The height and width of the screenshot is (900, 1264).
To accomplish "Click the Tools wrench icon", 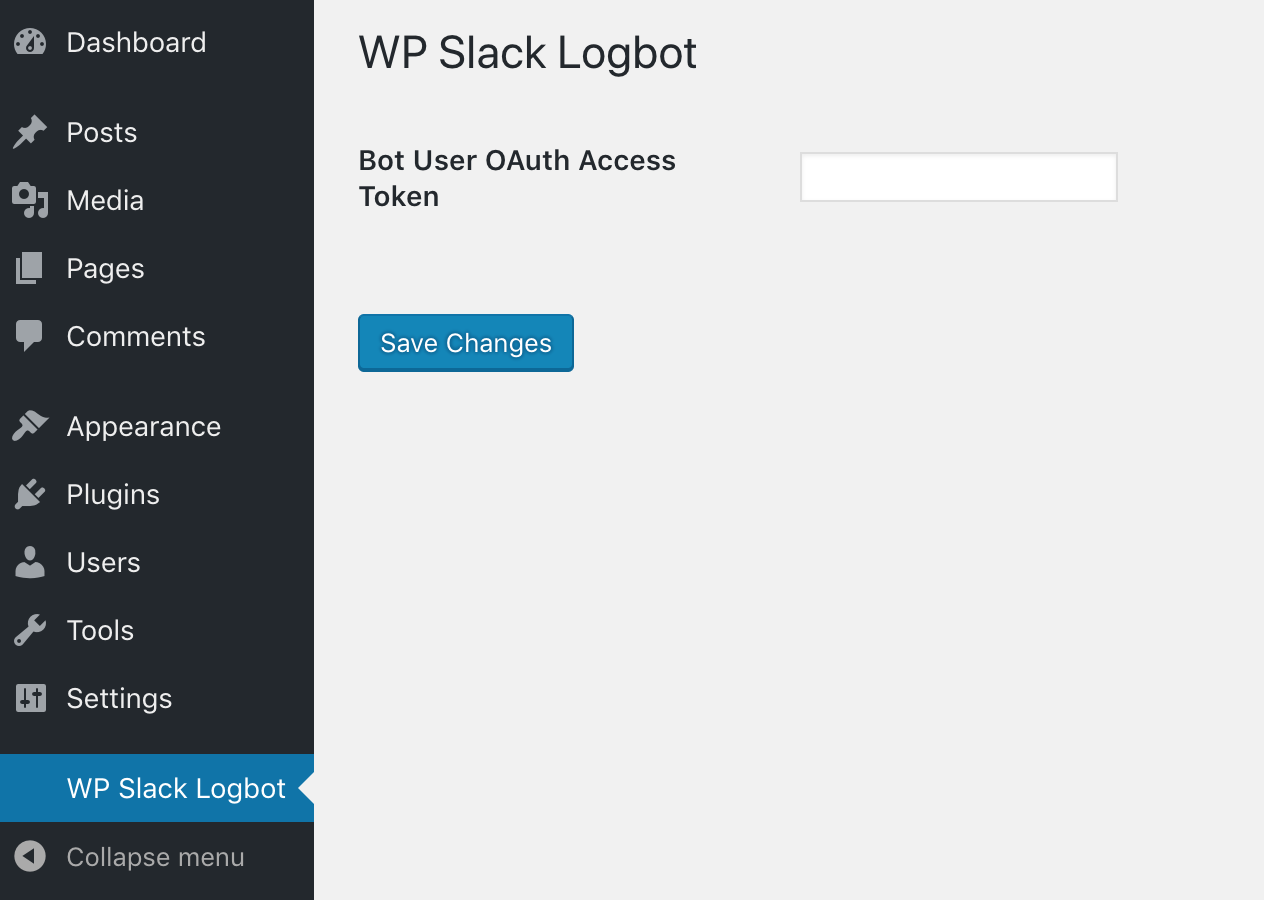I will (30, 630).
